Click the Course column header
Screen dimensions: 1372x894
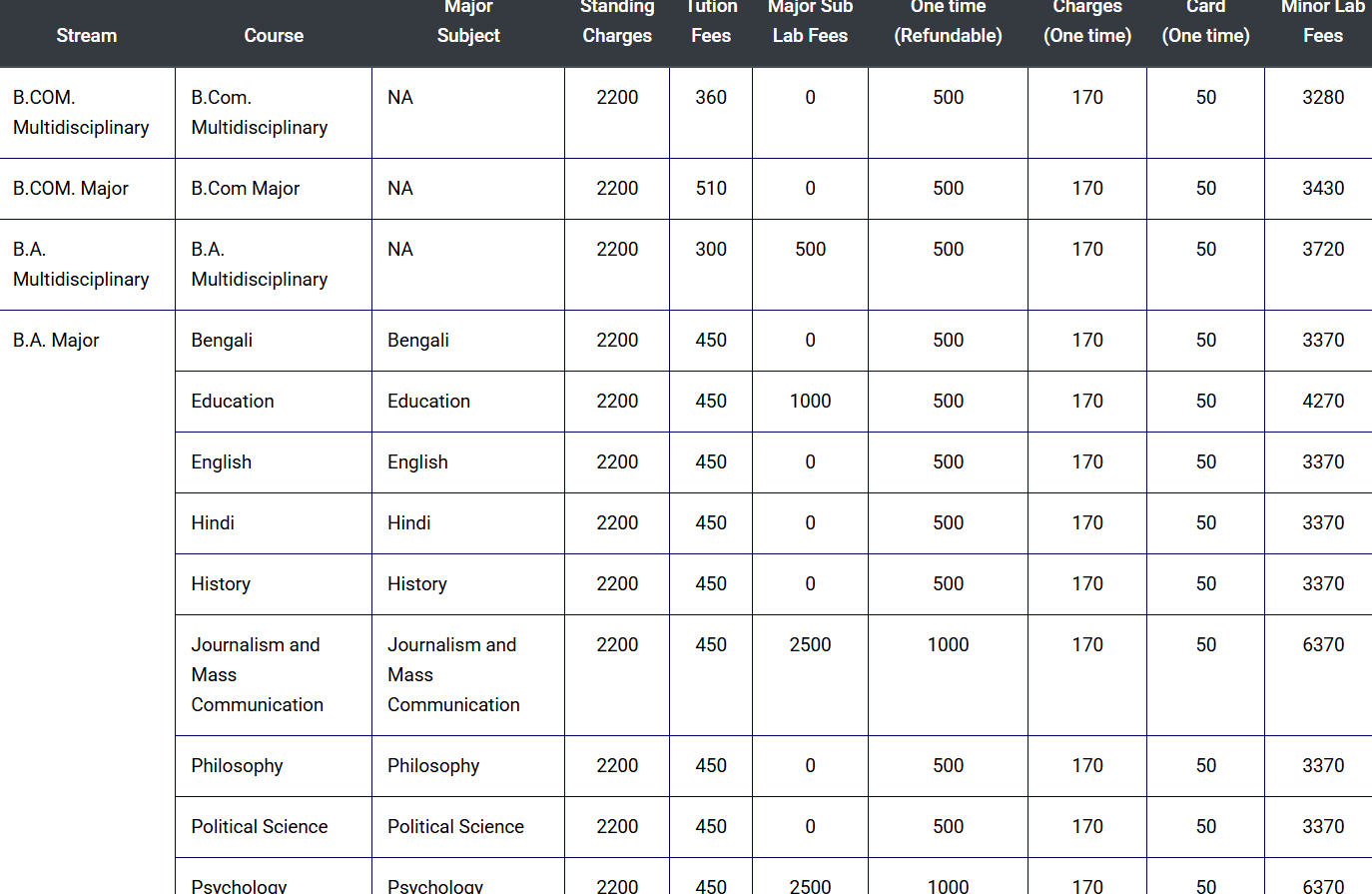274,35
